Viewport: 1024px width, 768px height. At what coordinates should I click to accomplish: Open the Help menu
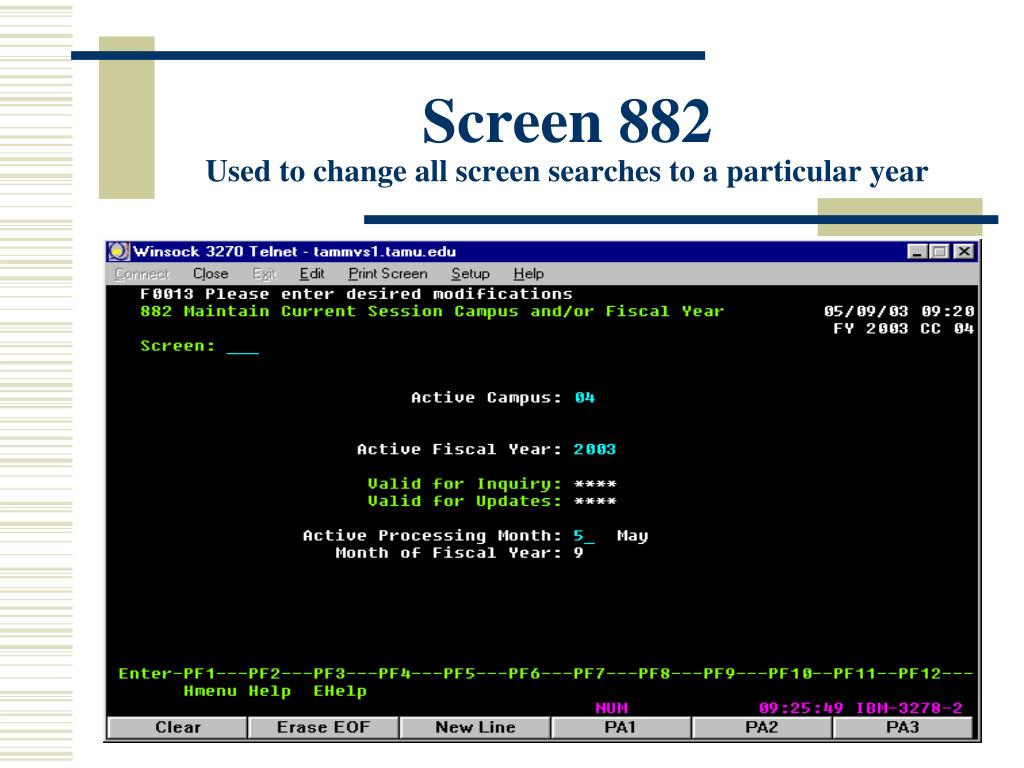pyautogui.click(x=528, y=274)
